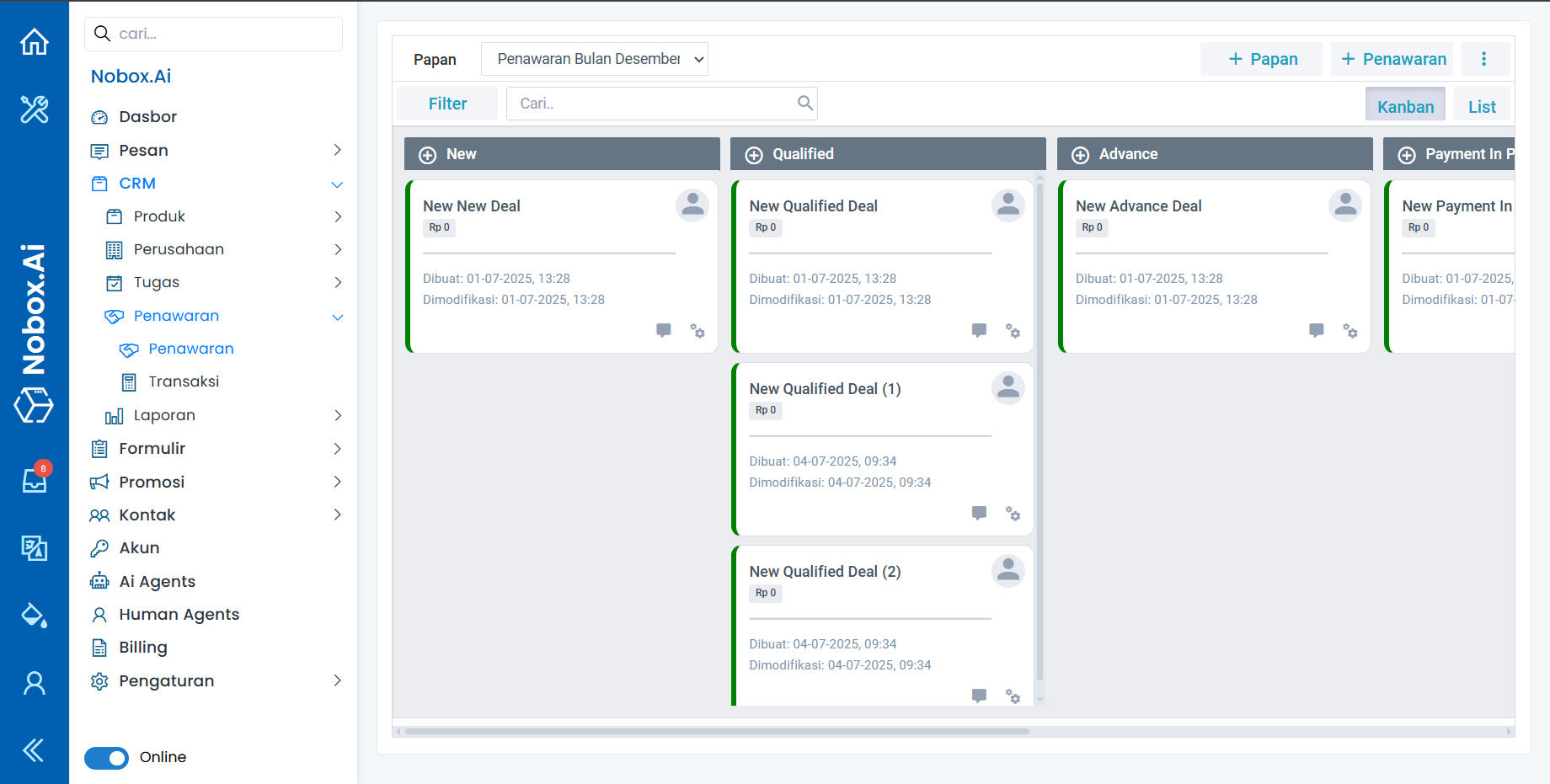Click the Filter button

pyautogui.click(x=447, y=104)
